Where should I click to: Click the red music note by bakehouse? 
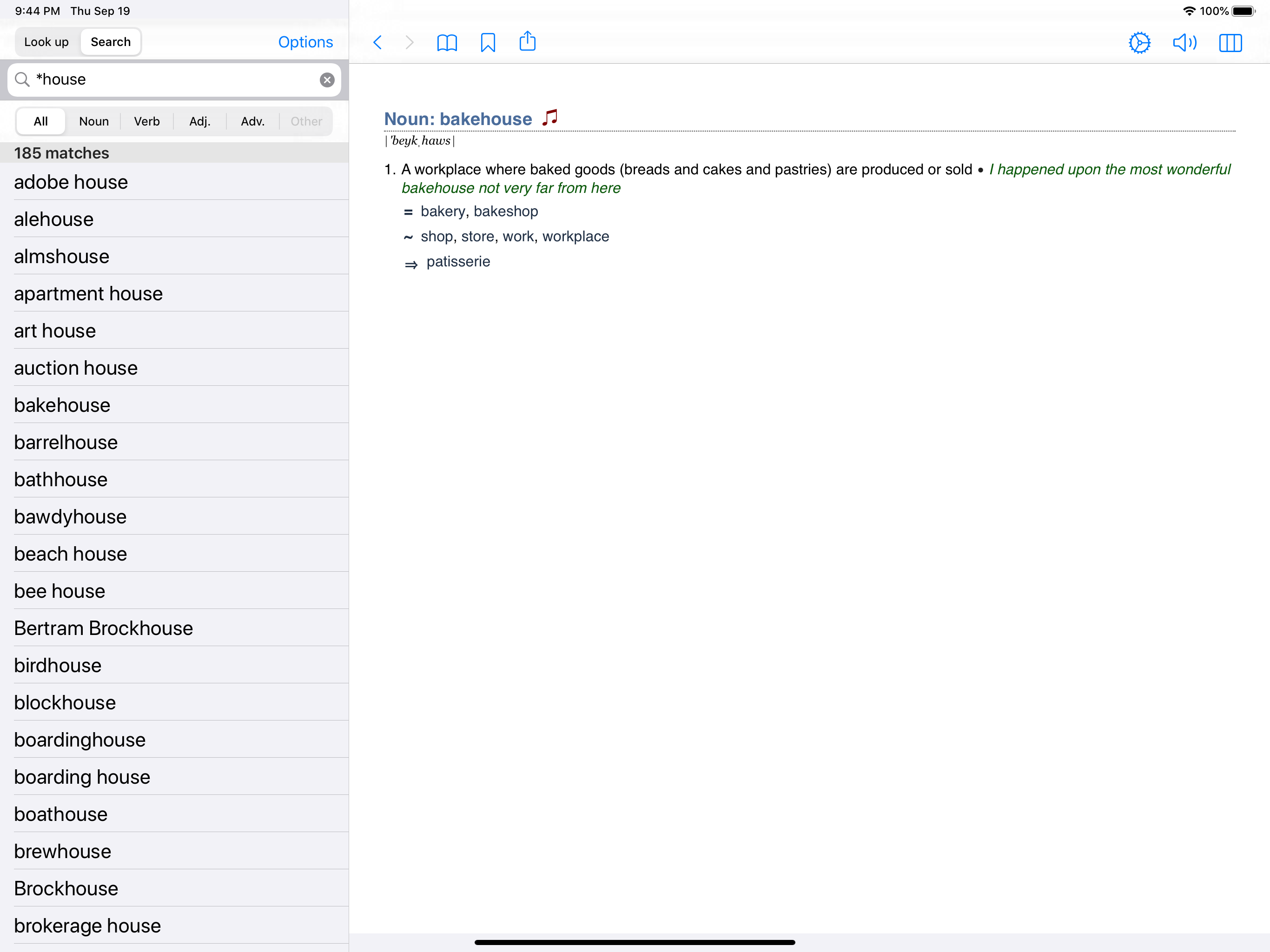[550, 118]
